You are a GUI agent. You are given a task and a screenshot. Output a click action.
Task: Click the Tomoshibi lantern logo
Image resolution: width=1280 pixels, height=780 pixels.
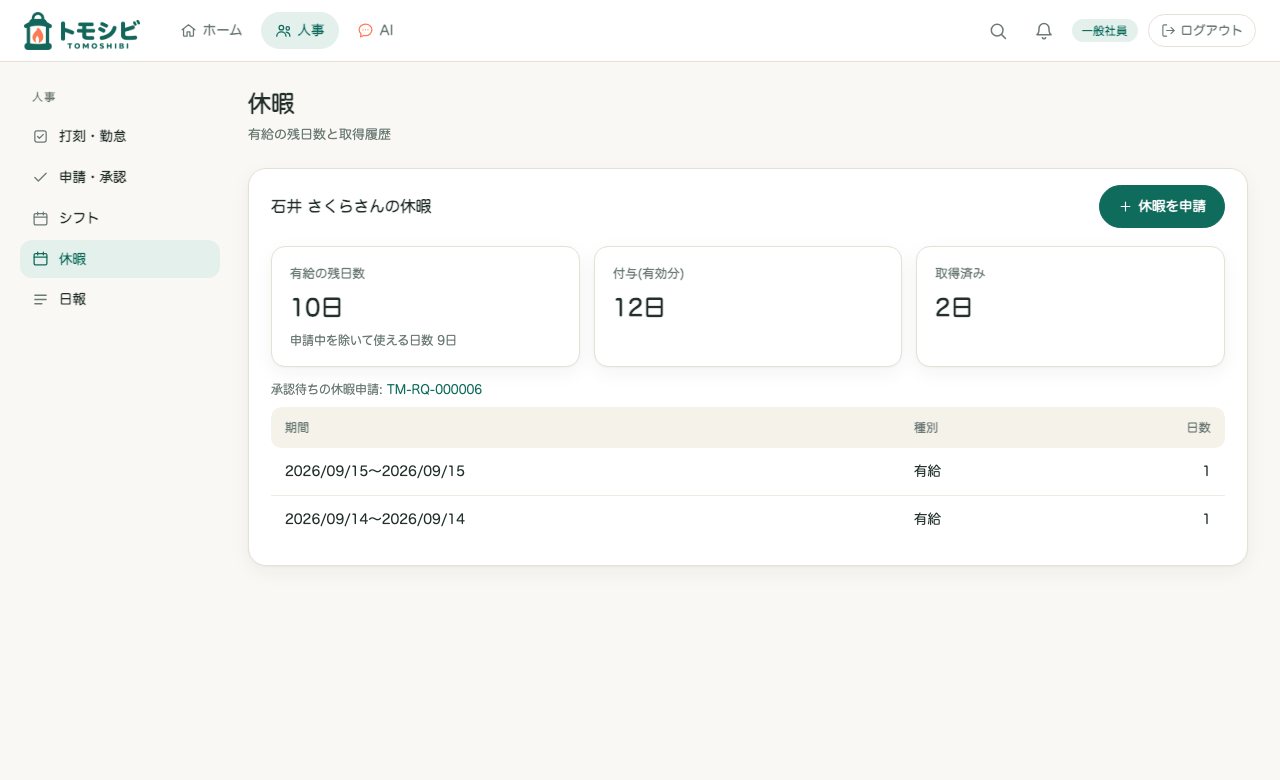37,31
